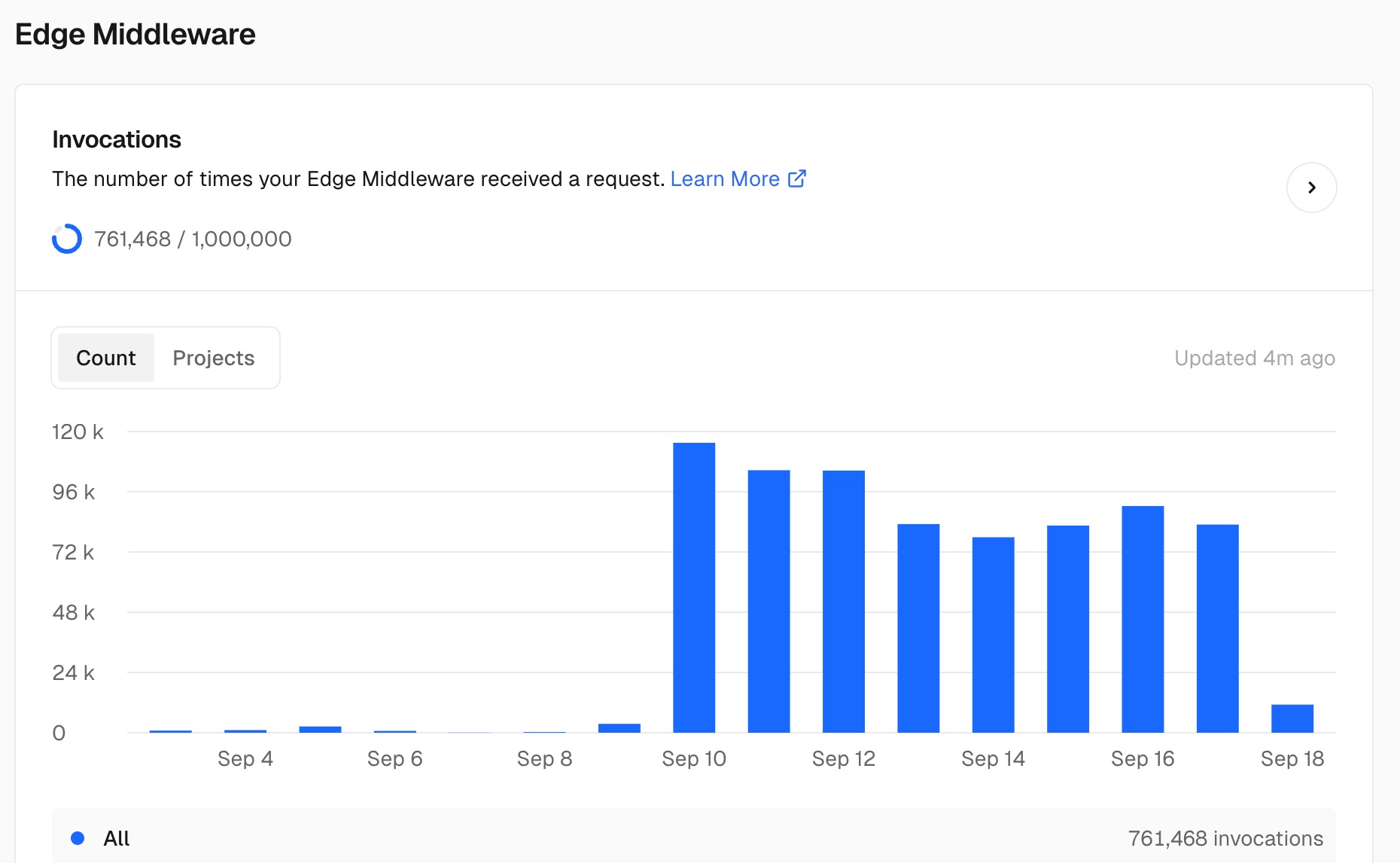This screenshot has height=863, width=1400.
Task: Click the Sep 11 bar between Sep 10 and Sep 12
Action: [768, 602]
